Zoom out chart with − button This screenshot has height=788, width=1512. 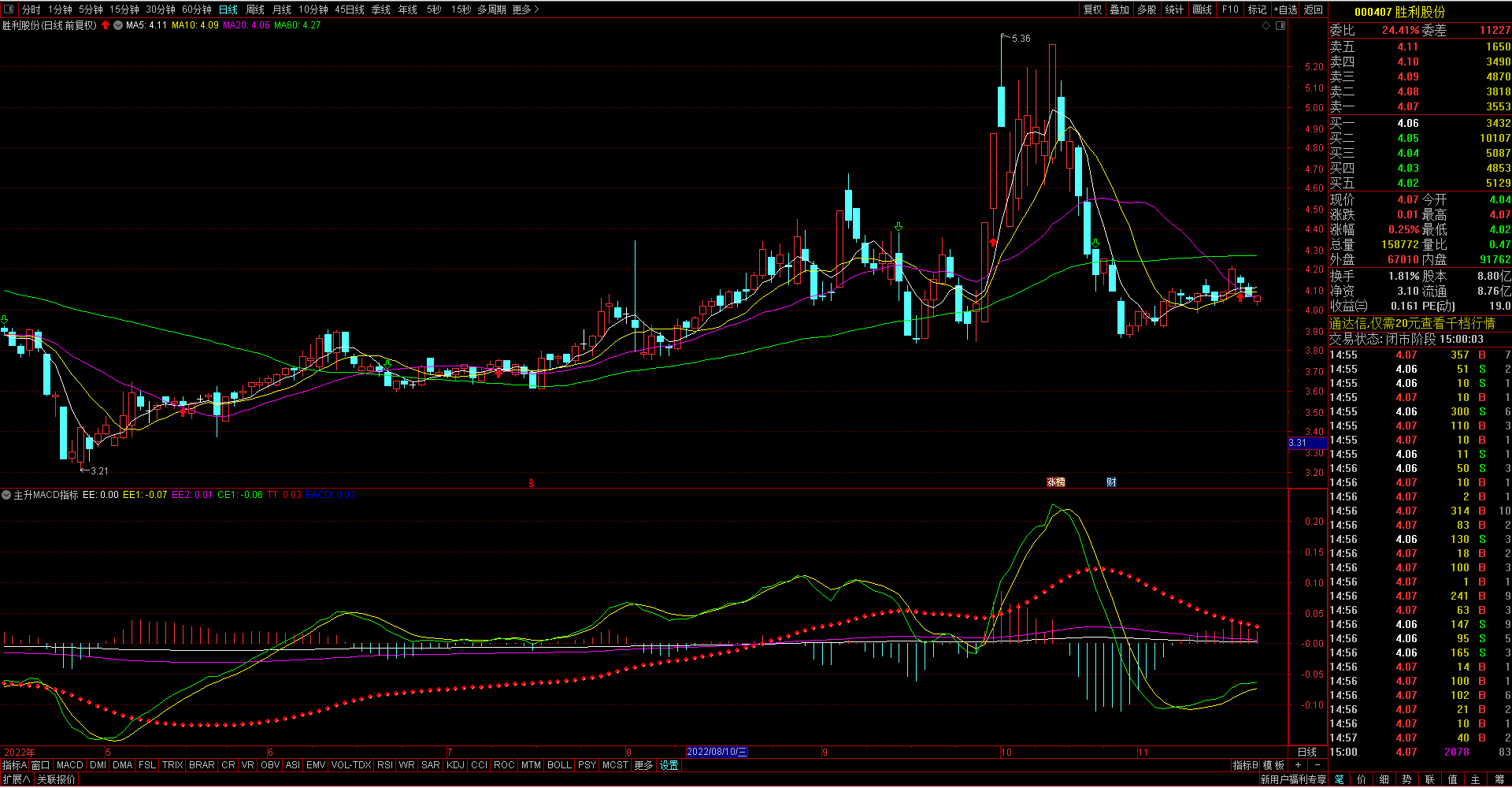(x=1317, y=765)
